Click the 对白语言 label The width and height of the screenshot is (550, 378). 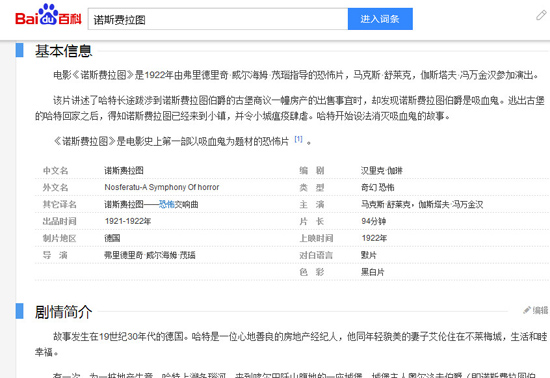(316, 255)
